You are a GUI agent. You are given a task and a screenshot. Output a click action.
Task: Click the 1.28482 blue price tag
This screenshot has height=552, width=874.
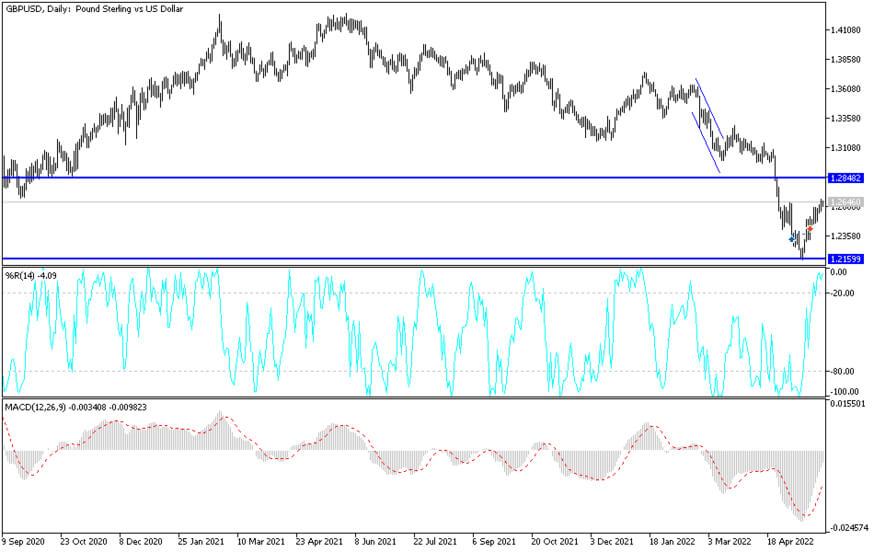pos(846,178)
